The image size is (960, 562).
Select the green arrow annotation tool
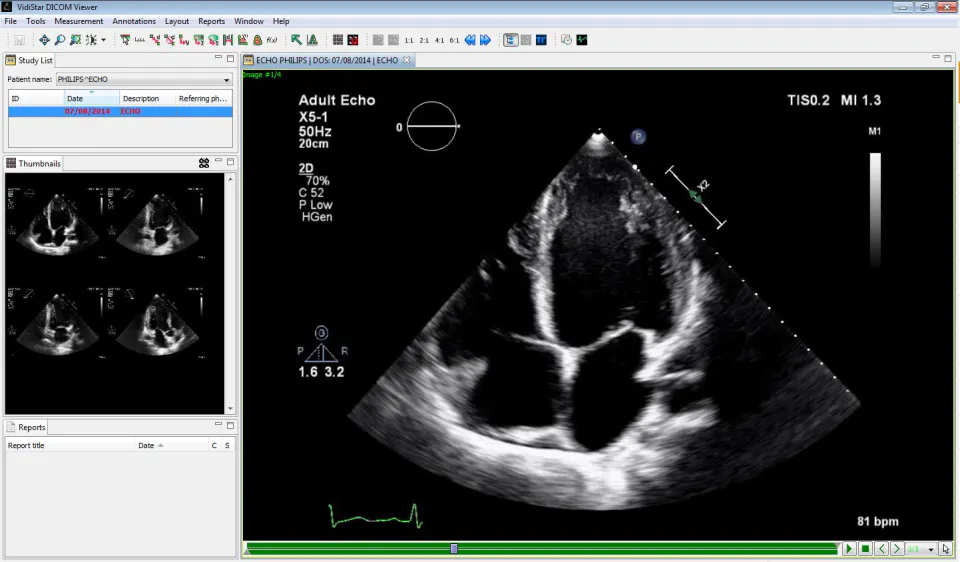[x=296, y=40]
